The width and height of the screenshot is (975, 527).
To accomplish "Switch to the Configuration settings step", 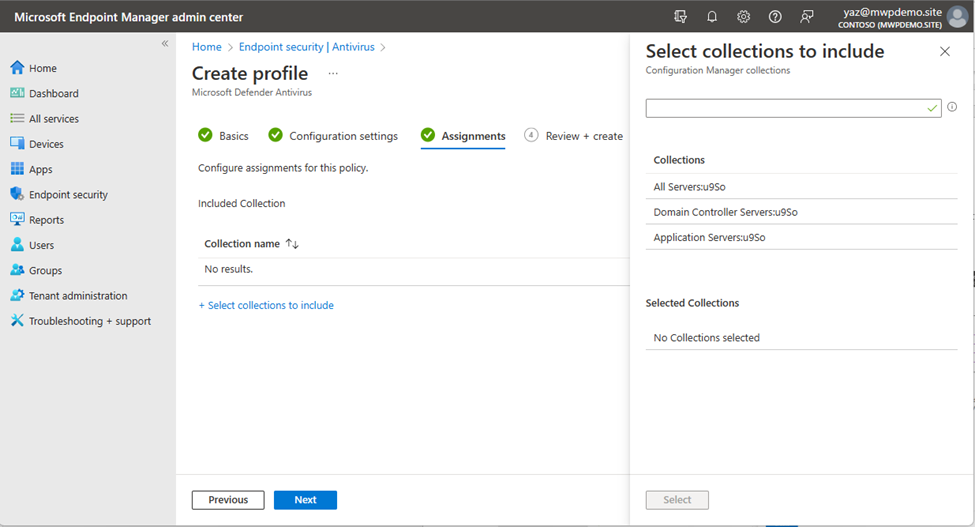I will coord(343,136).
